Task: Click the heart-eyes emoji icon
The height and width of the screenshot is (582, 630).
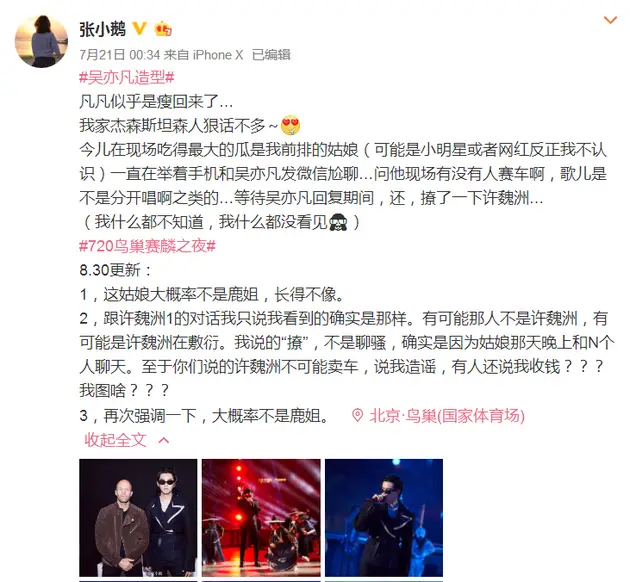Action: tap(290, 125)
